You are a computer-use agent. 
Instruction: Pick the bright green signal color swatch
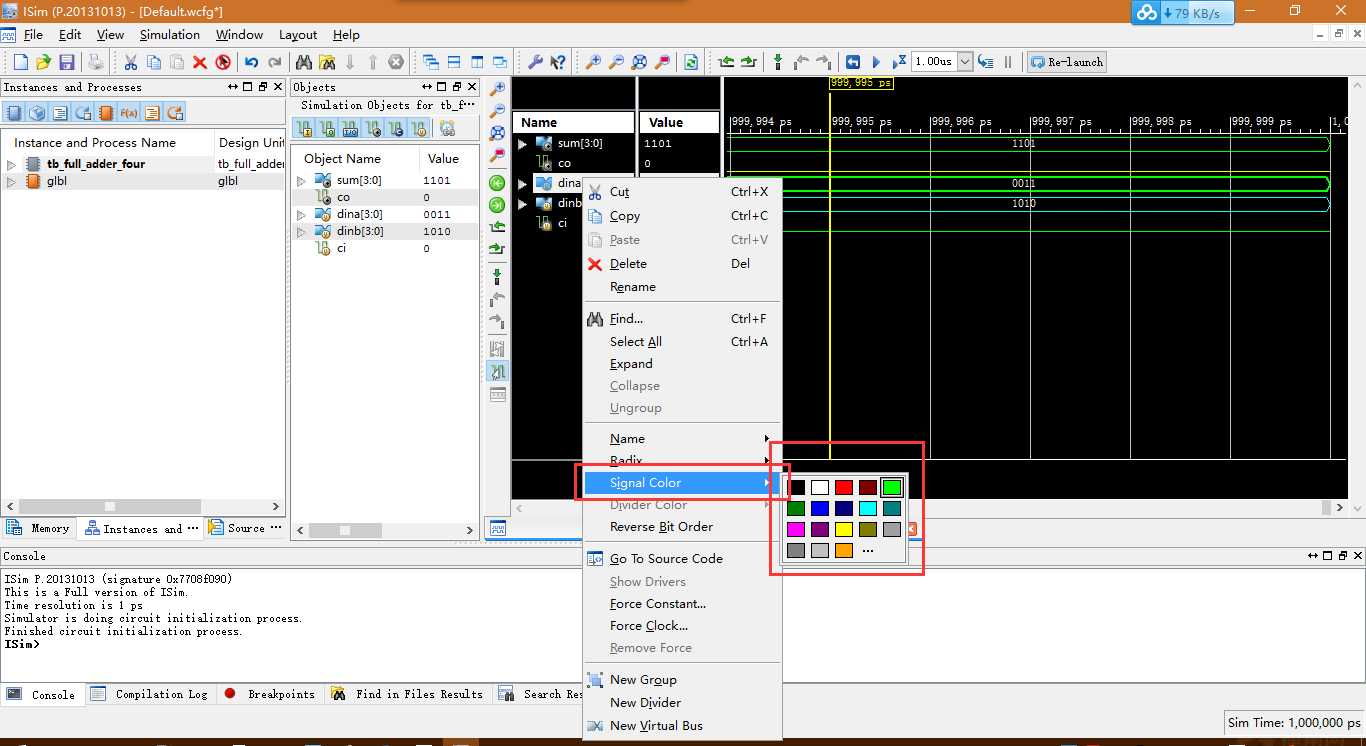tap(892, 488)
